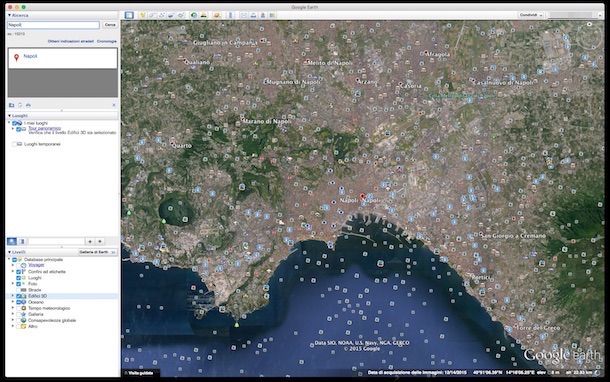
Task: Select the Add Path toolbar tool
Action: tap(162, 15)
